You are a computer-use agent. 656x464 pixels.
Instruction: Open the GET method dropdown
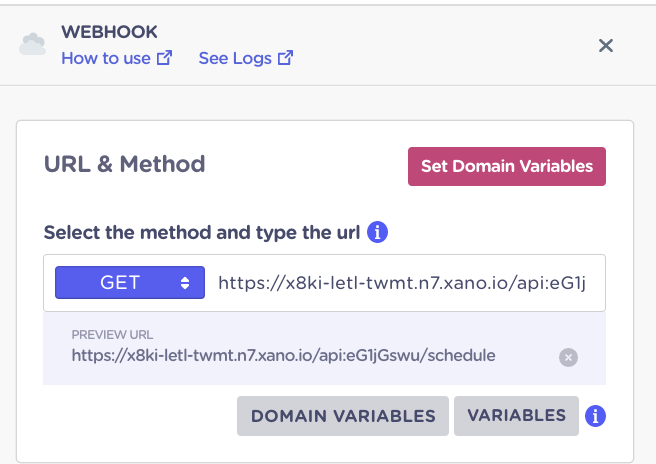point(130,282)
